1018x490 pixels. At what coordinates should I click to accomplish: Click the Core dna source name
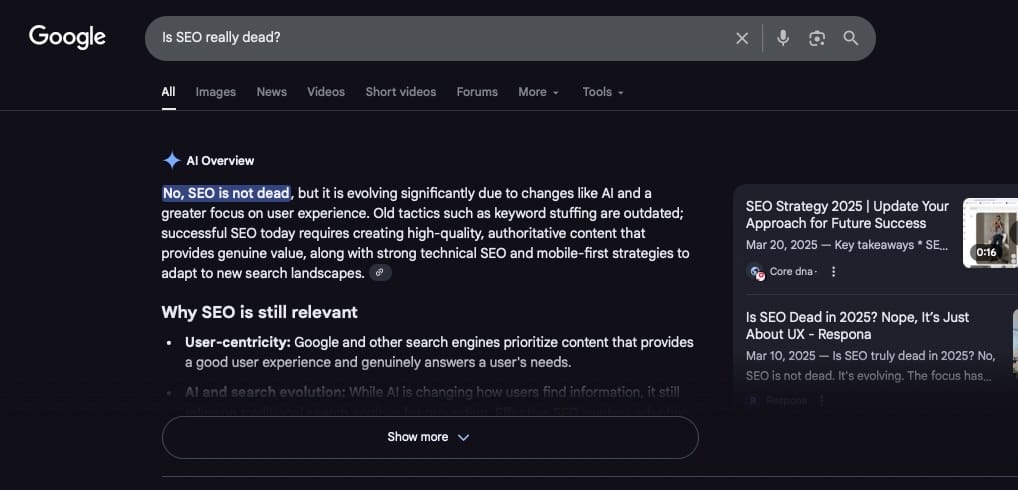coord(791,272)
